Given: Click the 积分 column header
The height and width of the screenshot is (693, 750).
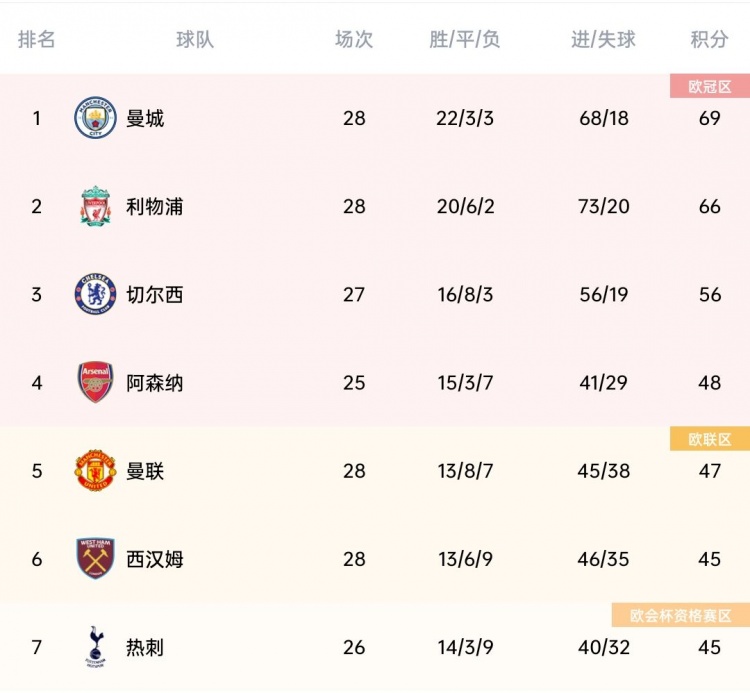Looking at the screenshot, I should point(709,39).
